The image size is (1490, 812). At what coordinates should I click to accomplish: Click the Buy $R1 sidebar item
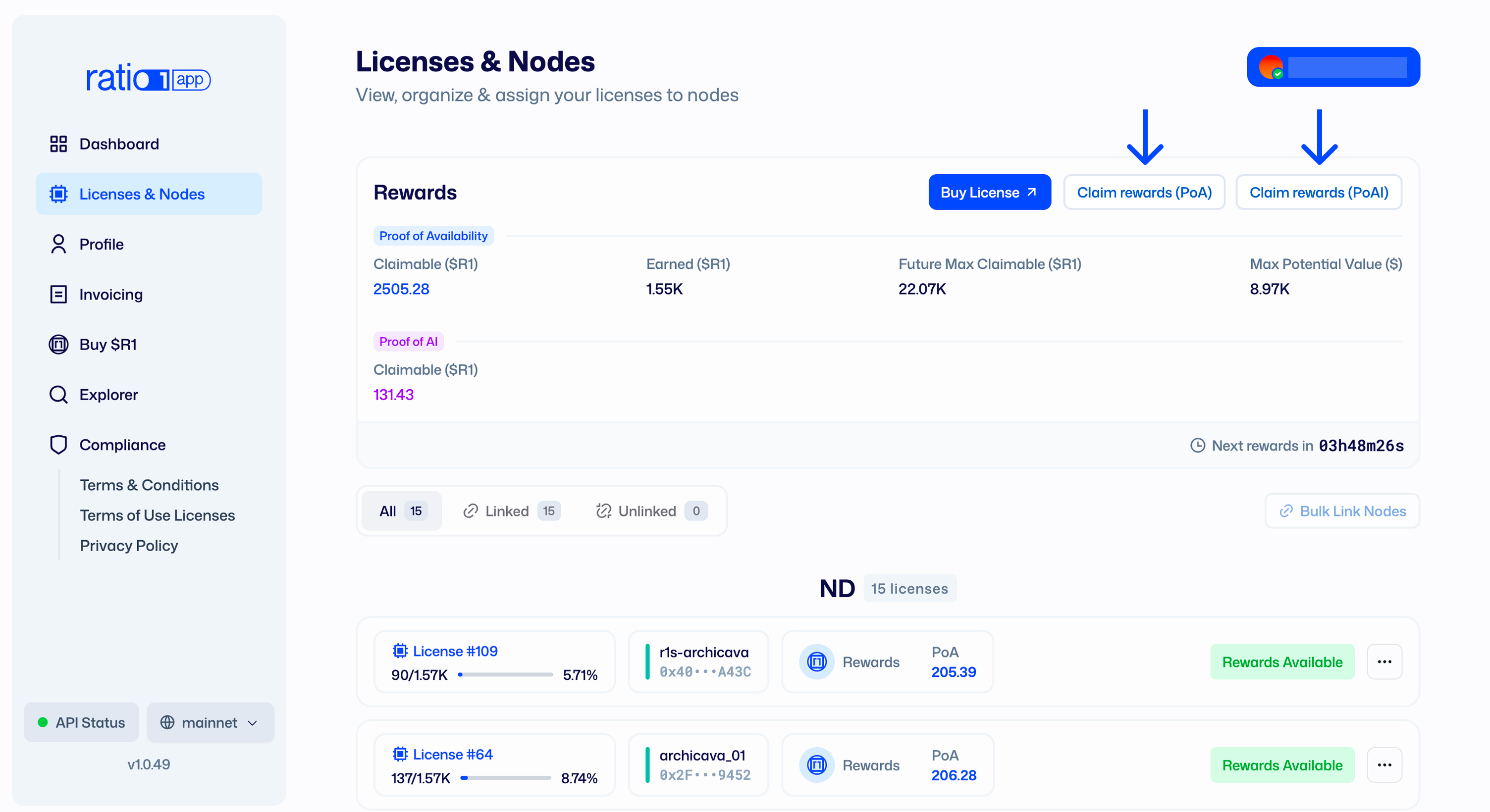tap(149, 345)
